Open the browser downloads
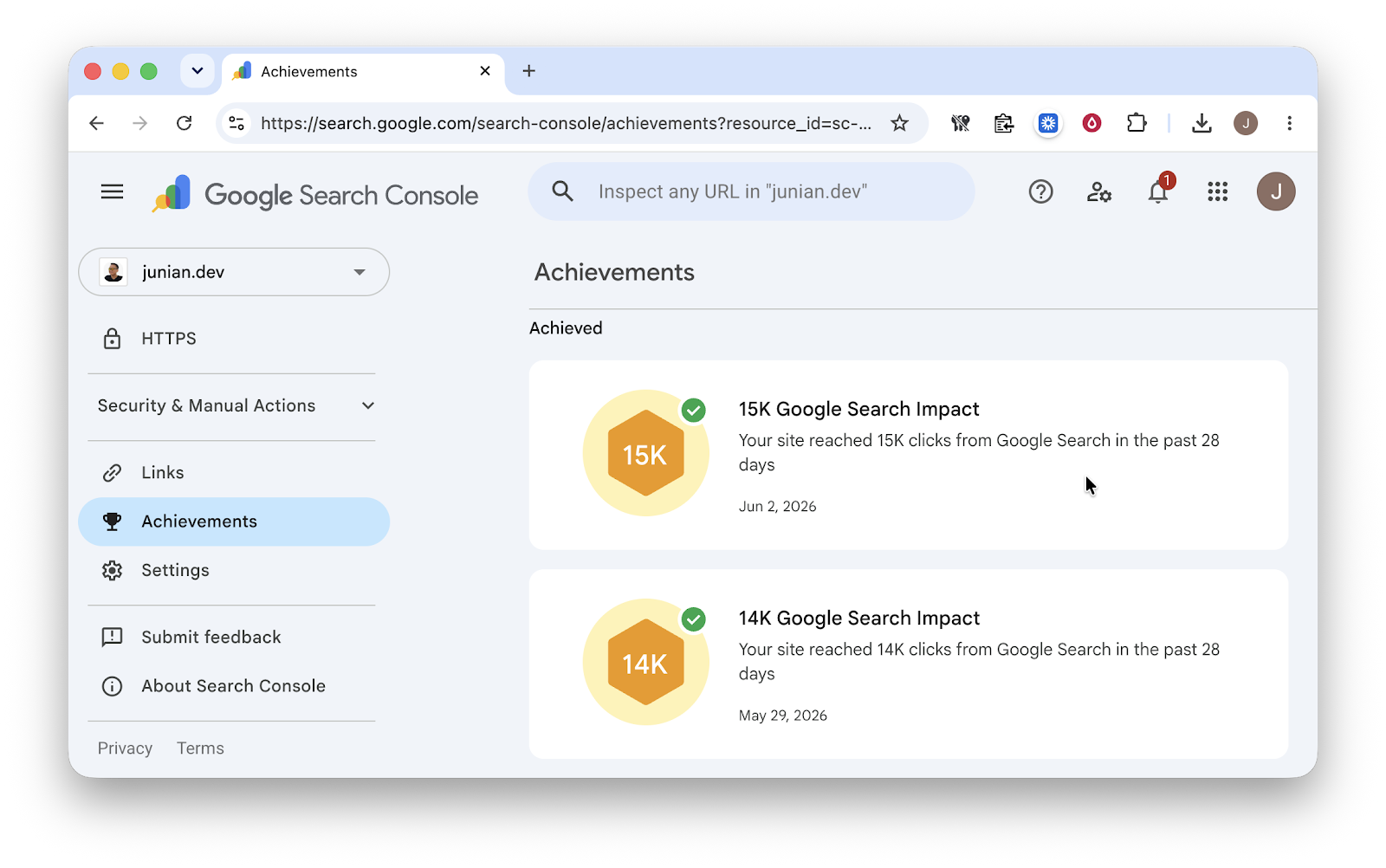 tap(1201, 123)
